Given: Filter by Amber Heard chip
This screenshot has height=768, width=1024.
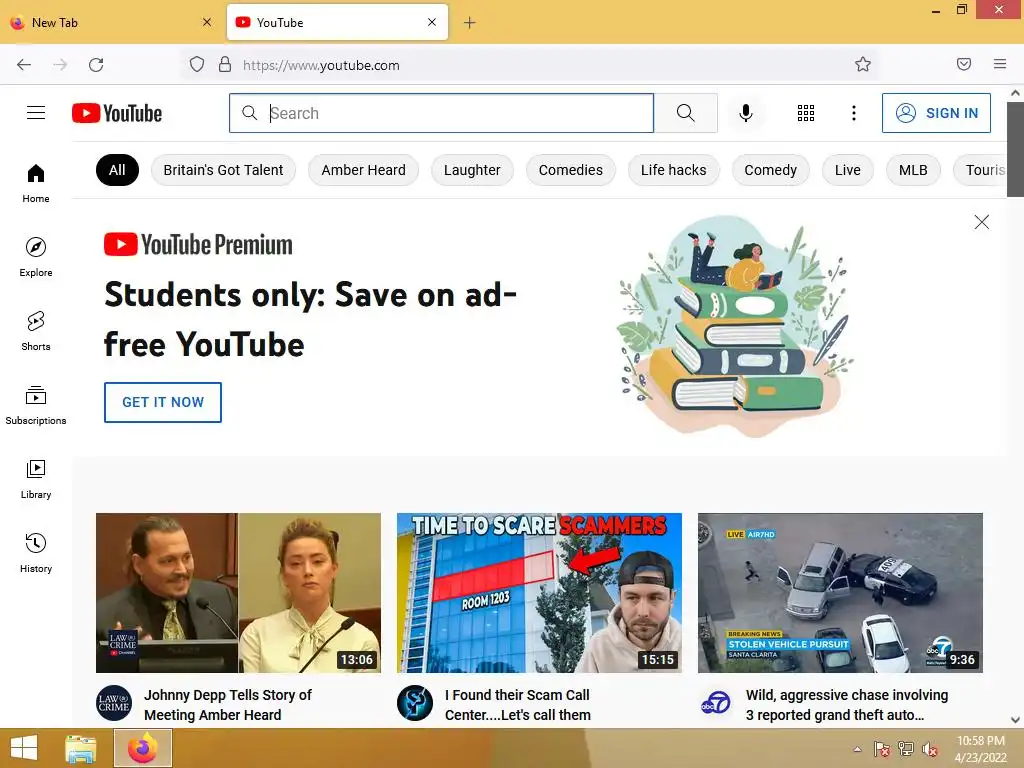Looking at the screenshot, I should (363, 170).
